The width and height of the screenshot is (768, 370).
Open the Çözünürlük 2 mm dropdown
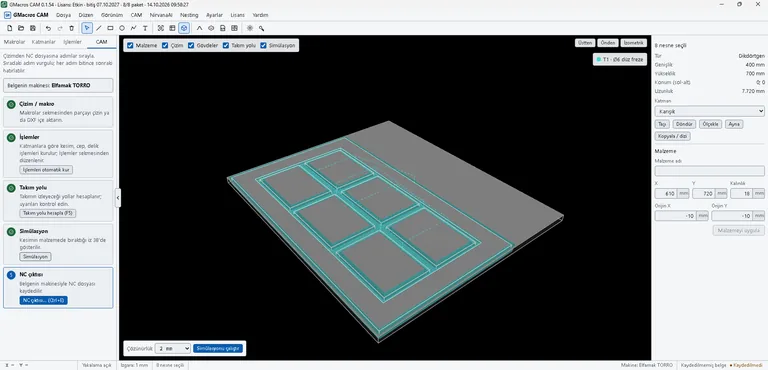pos(172,348)
